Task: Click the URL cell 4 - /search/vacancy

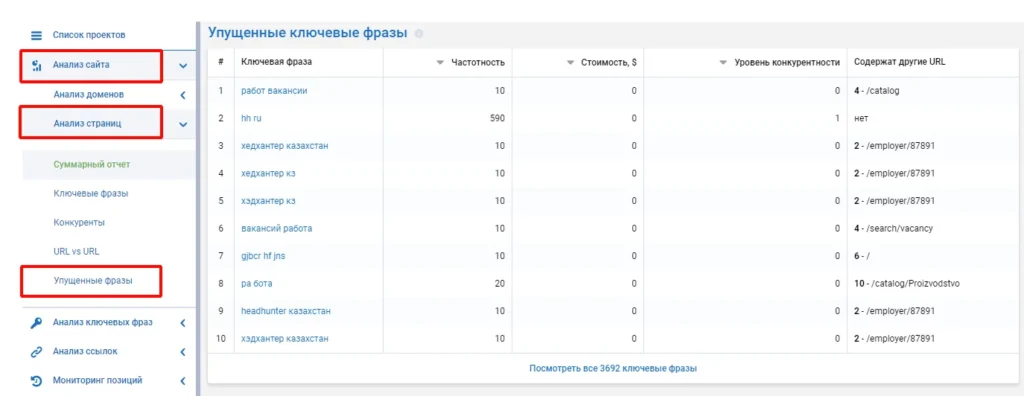Action: click(893, 228)
